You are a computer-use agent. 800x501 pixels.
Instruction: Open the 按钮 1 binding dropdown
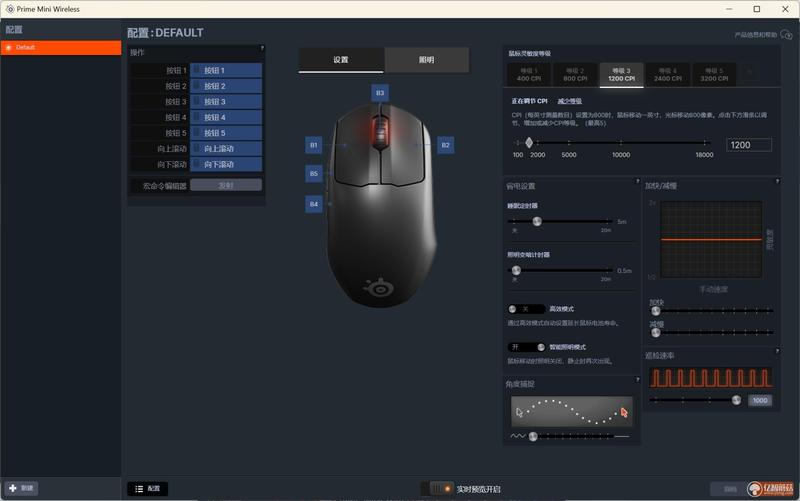click(x=226, y=70)
